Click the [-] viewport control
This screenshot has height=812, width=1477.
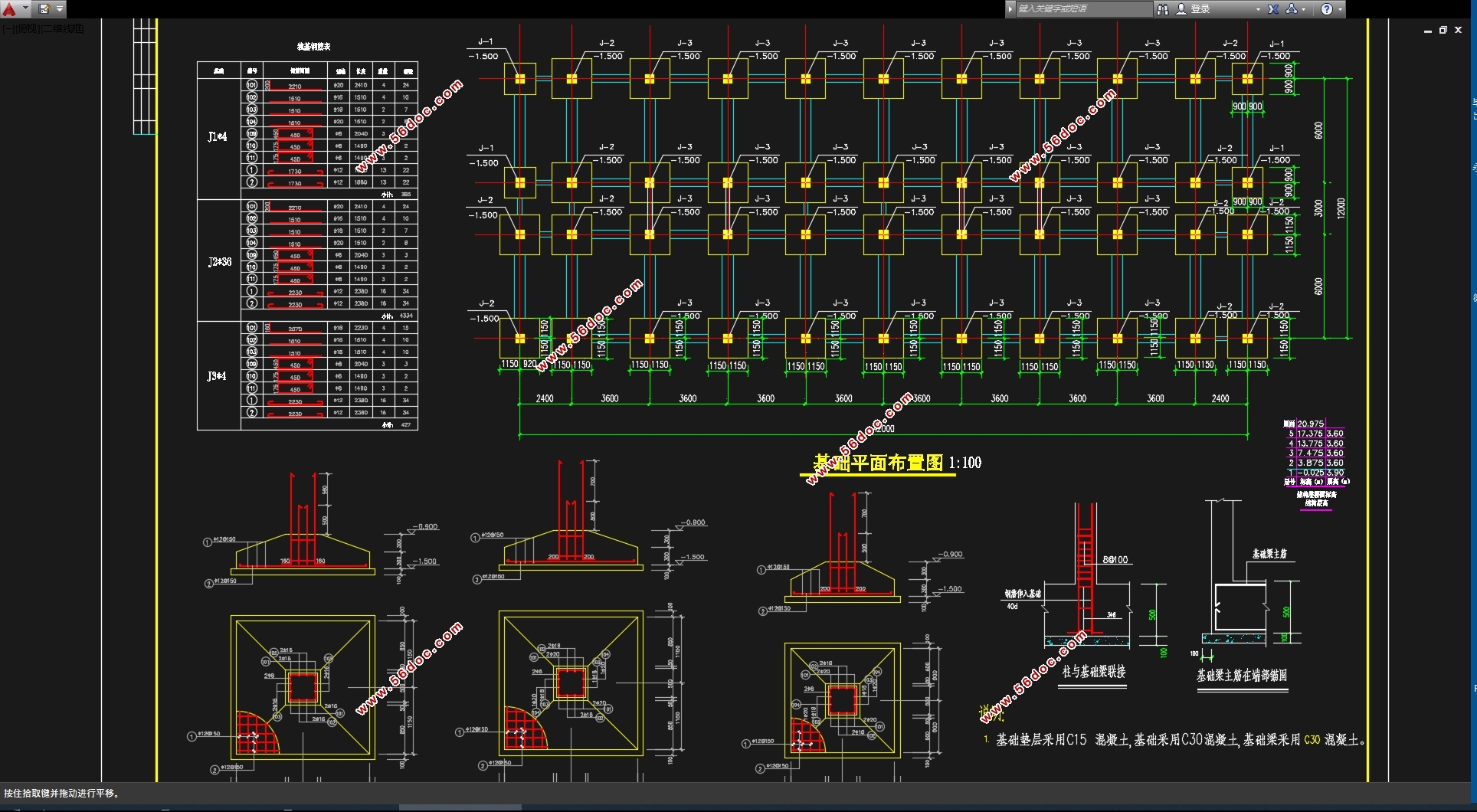click(7, 29)
